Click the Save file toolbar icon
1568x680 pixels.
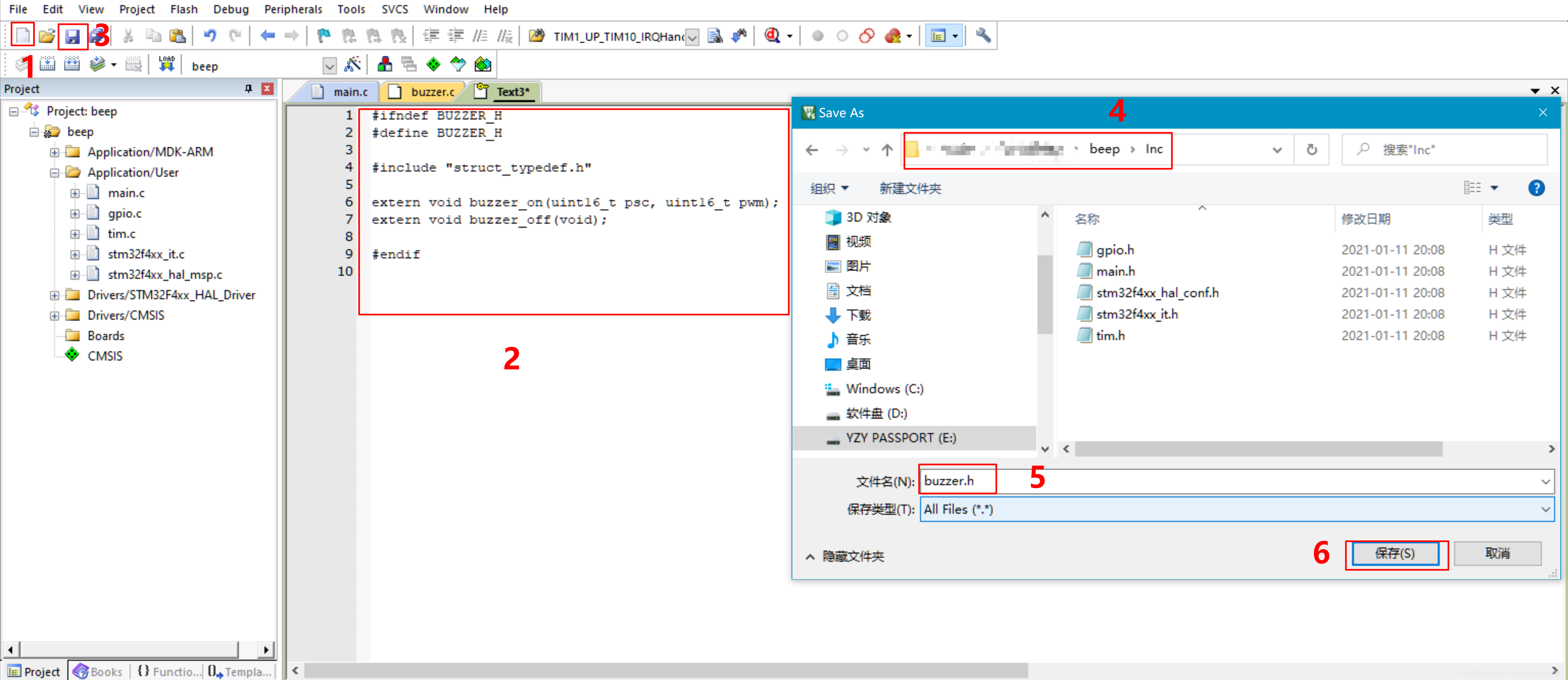72,36
